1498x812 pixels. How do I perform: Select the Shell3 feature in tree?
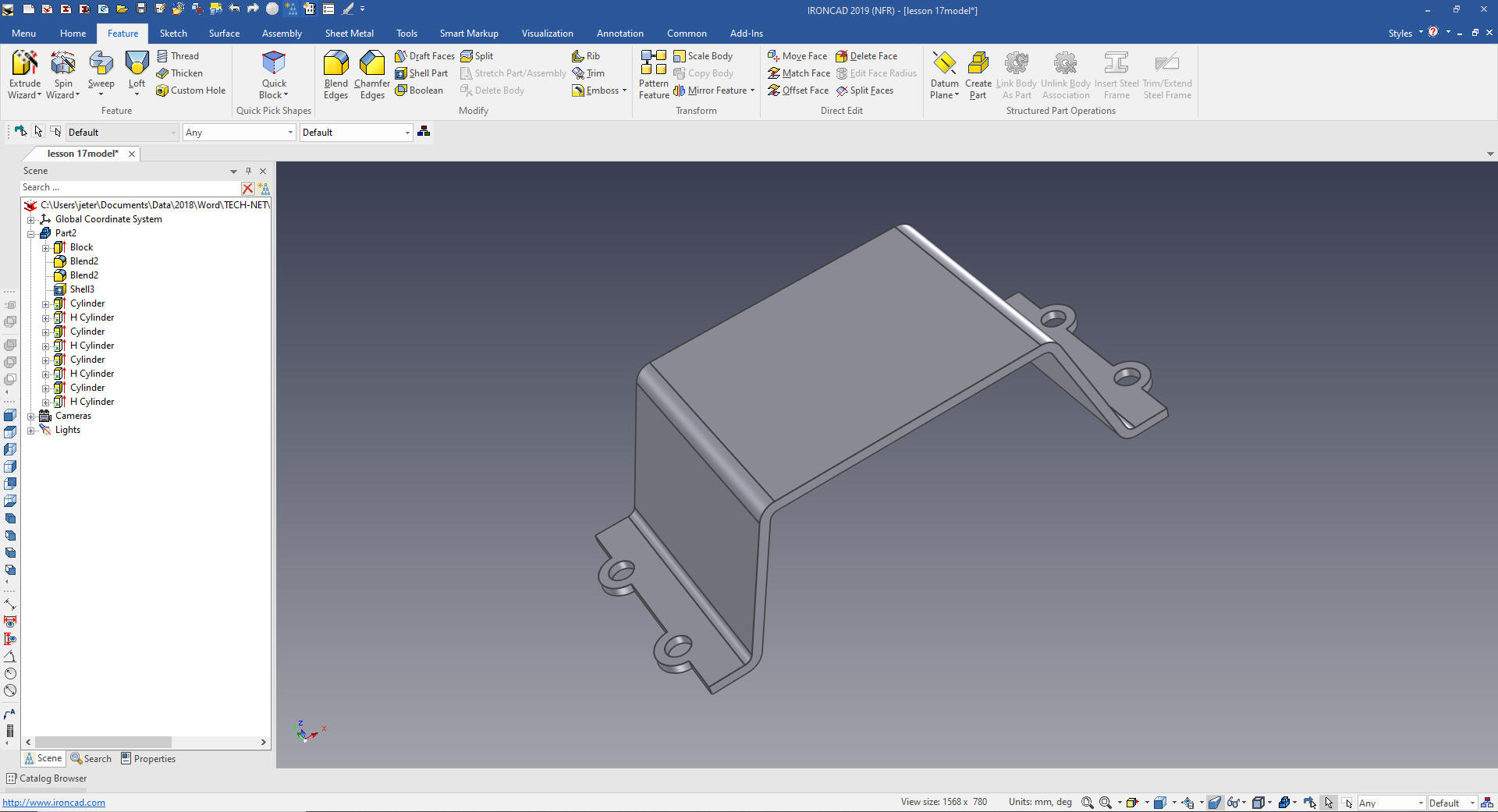point(74,289)
